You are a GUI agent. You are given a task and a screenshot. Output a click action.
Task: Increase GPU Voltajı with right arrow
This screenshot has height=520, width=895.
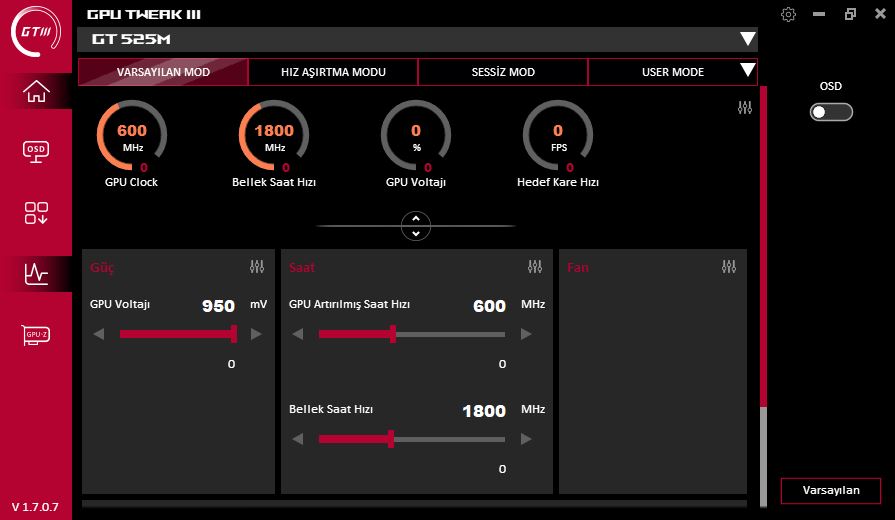click(x=256, y=334)
